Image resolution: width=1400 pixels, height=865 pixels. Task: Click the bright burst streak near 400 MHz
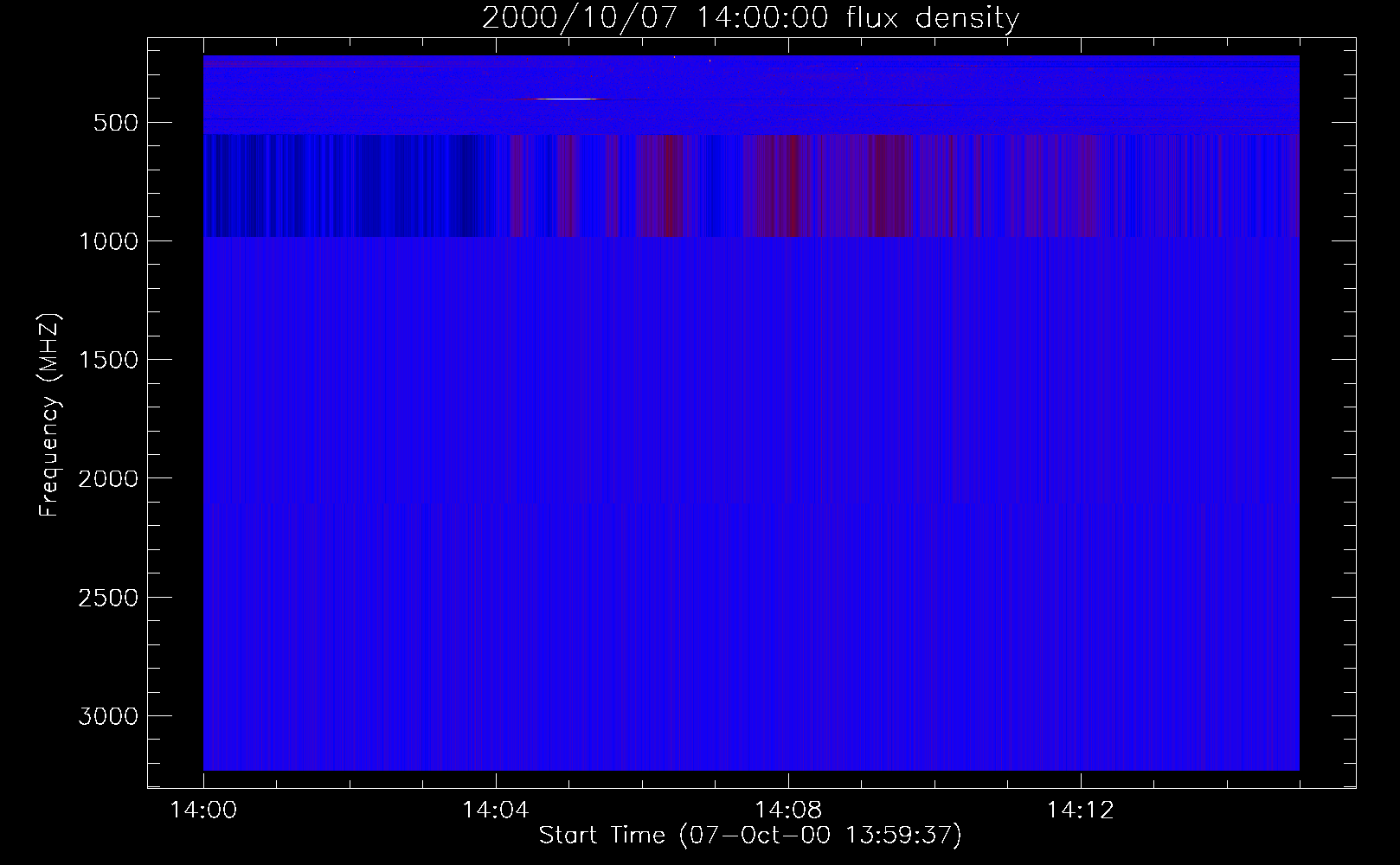[564, 99]
